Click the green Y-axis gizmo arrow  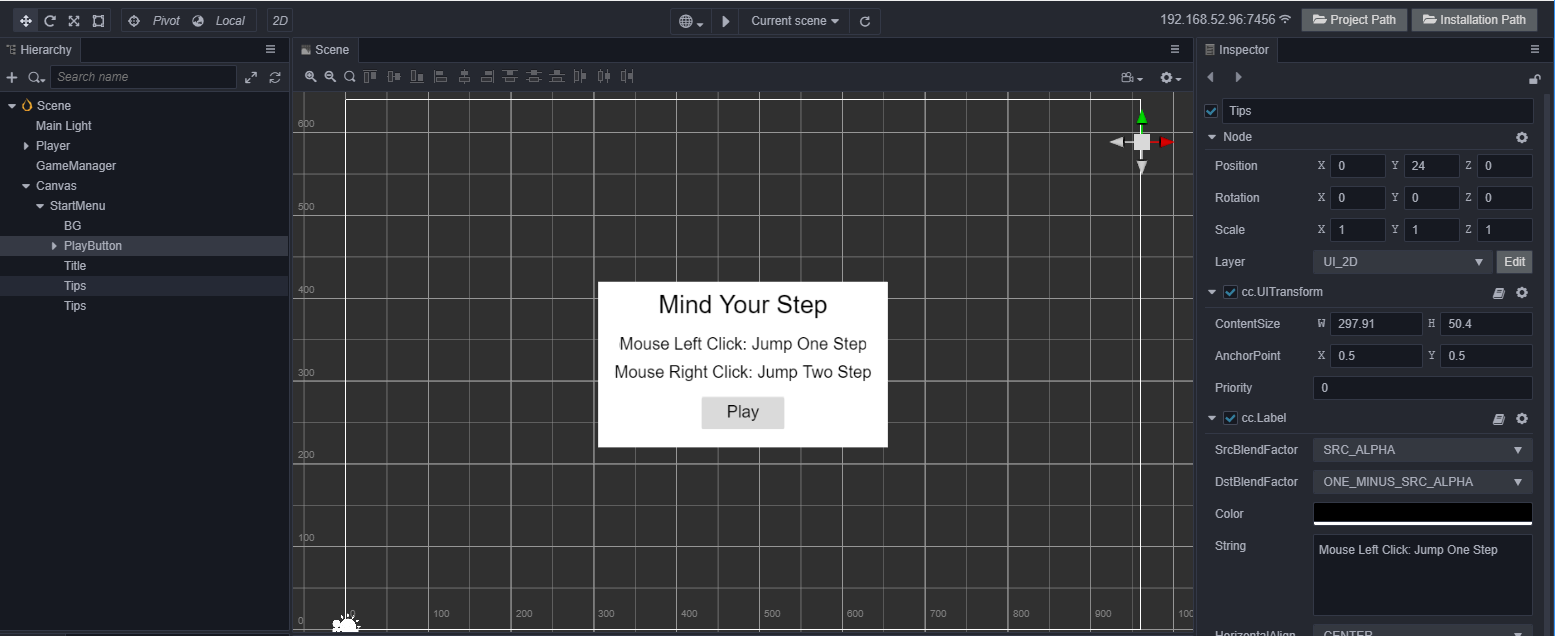click(1141, 115)
